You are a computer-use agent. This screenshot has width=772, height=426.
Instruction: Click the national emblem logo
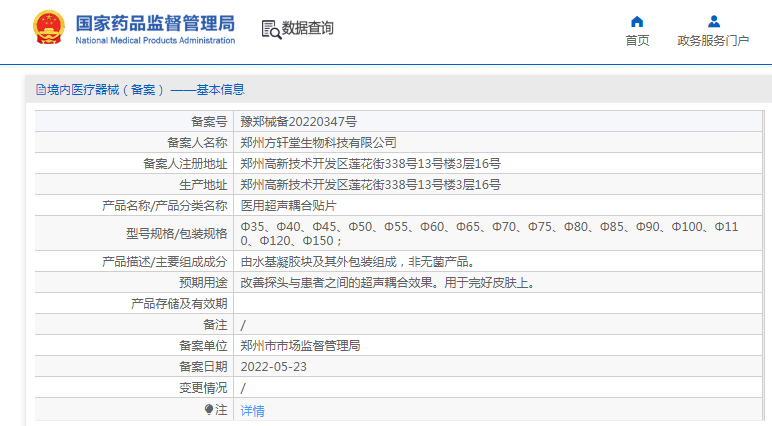point(49,28)
